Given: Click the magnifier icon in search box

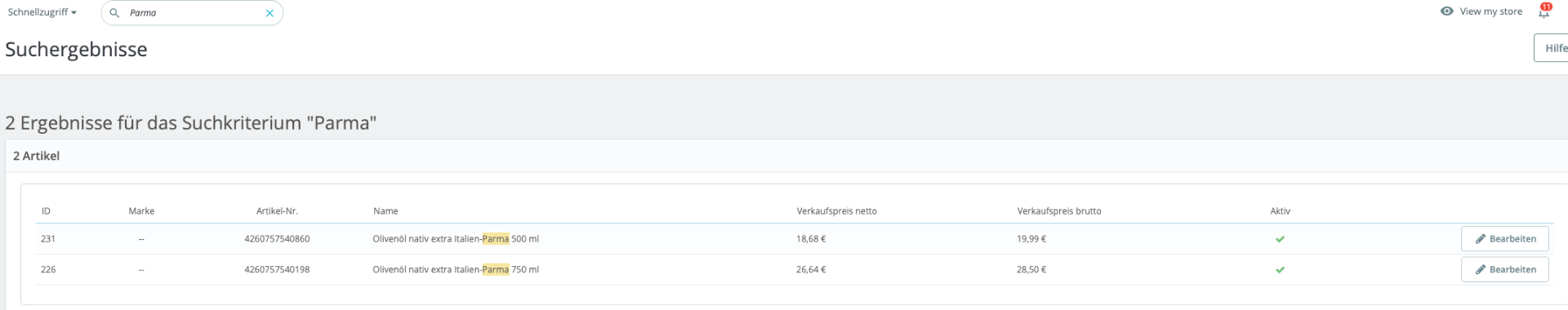Looking at the screenshot, I should pos(114,13).
